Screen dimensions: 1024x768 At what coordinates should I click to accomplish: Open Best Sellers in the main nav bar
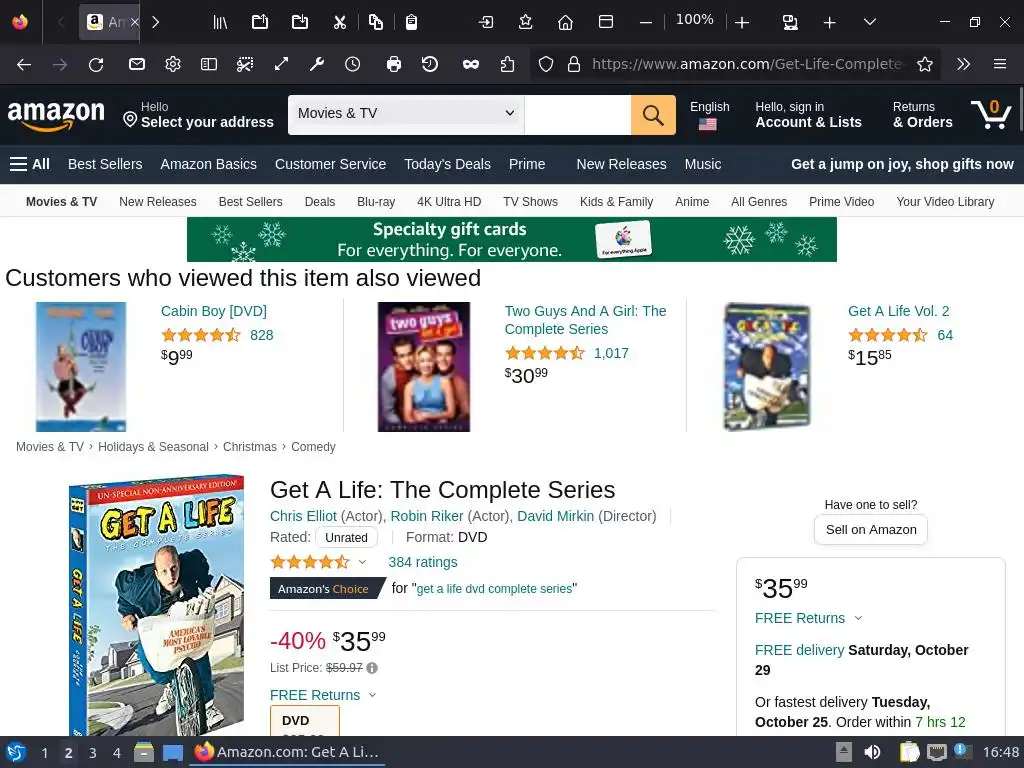tap(105, 164)
